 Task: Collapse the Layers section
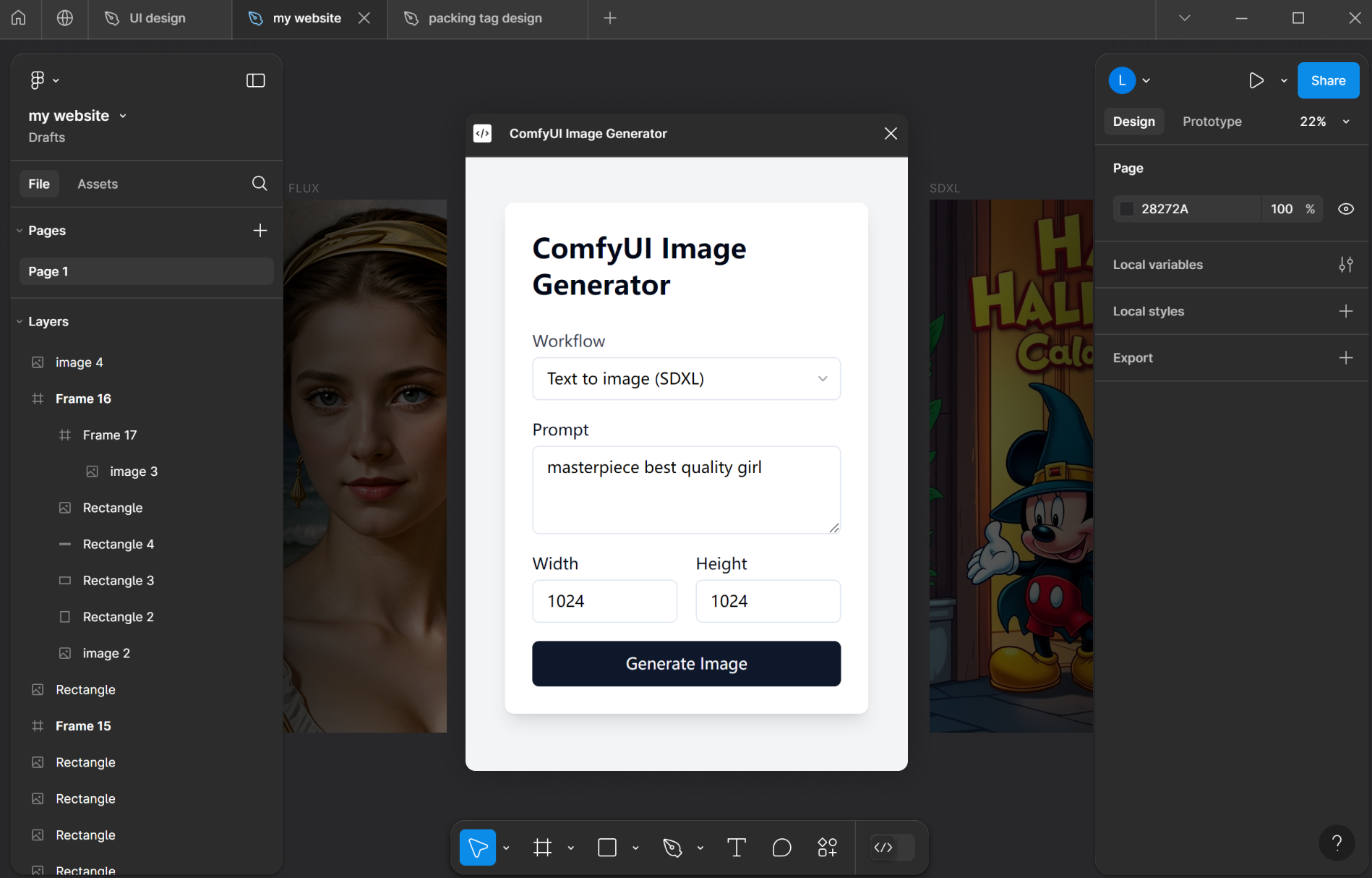19,321
